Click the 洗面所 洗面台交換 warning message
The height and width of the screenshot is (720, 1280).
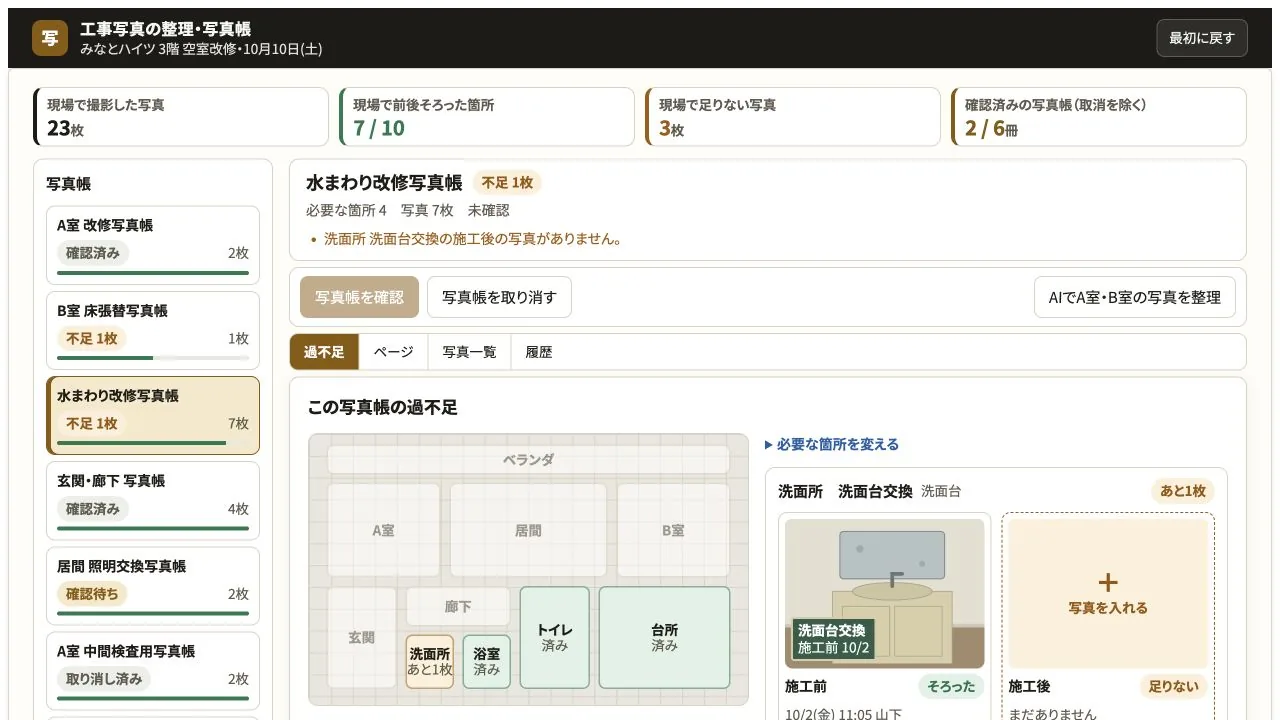tap(474, 239)
